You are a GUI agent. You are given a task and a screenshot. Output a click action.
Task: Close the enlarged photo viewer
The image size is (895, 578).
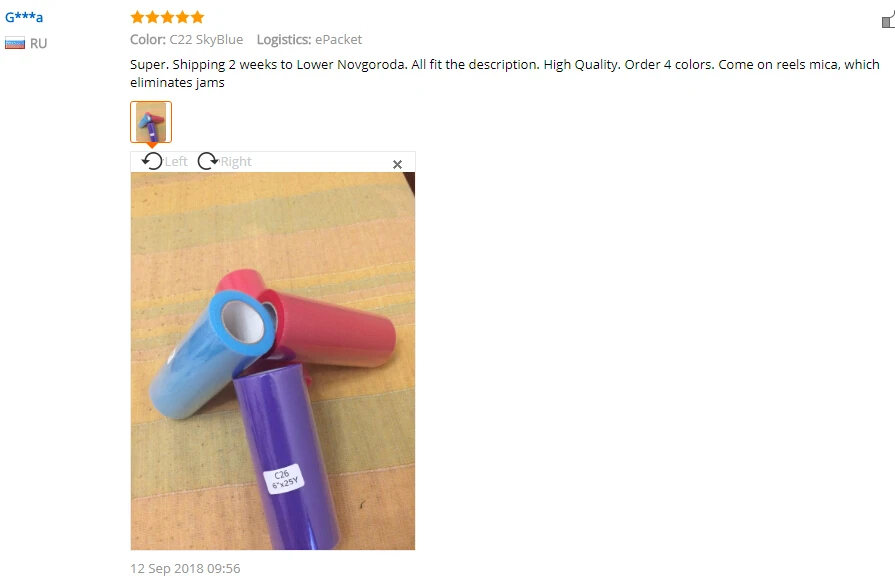(397, 164)
